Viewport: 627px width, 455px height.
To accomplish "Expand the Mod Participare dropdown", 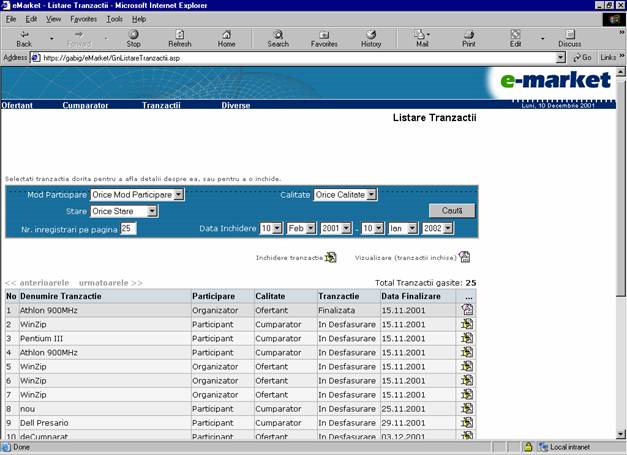I will click(x=179, y=194).
